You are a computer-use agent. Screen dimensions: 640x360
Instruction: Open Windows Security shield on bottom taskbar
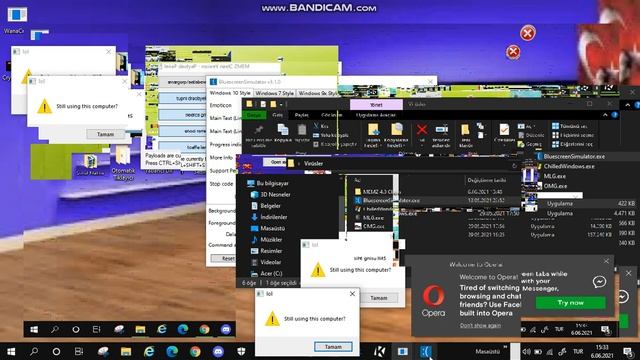242,351
